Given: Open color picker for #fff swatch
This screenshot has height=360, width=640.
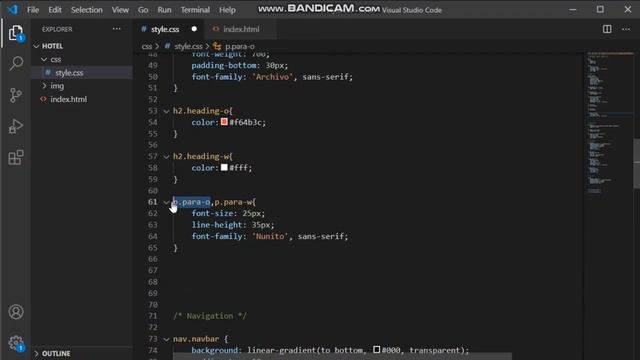Looking at the screenshot, I should pos(224,167).
